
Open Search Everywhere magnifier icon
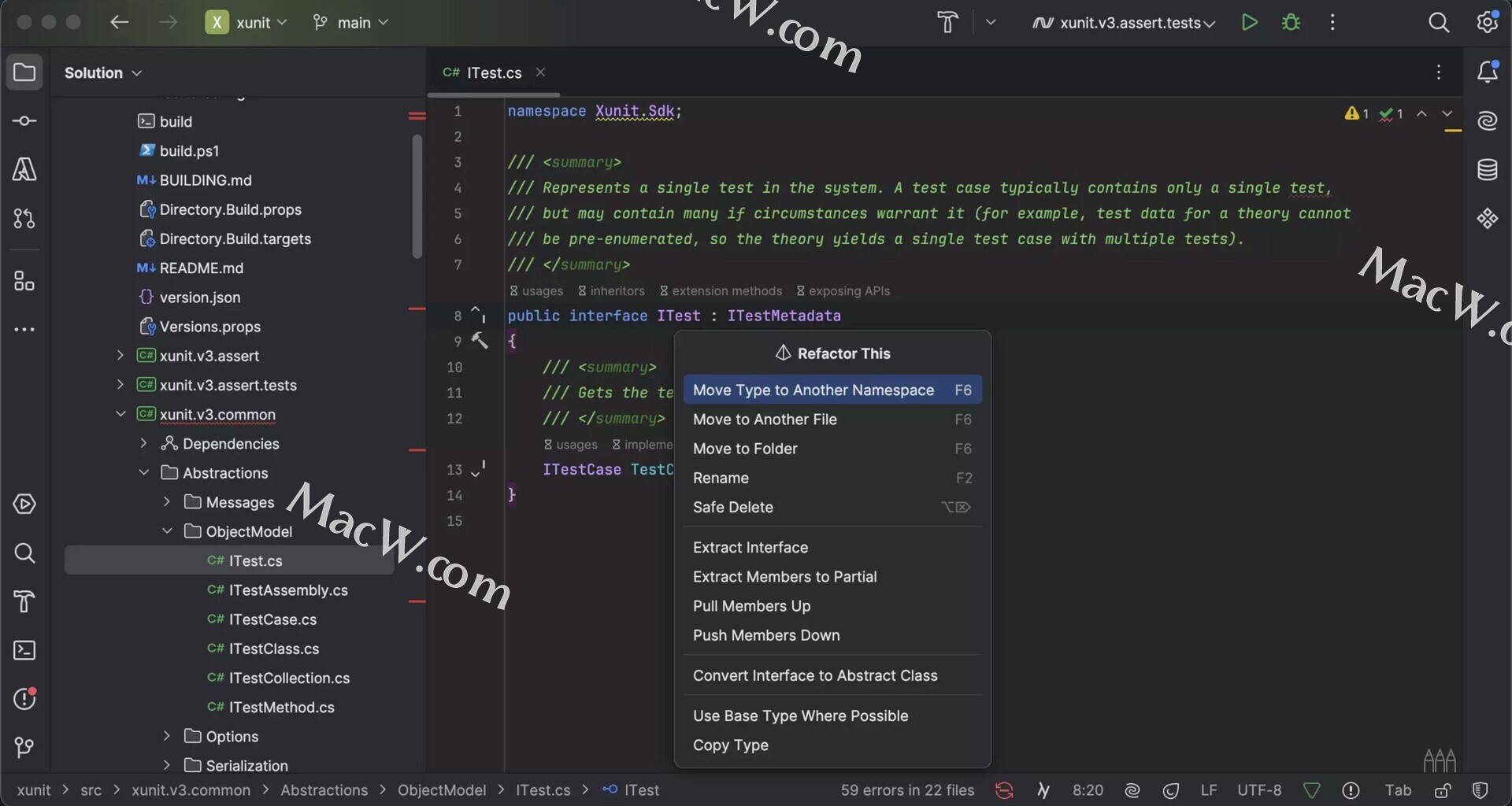click(1438, 23)
